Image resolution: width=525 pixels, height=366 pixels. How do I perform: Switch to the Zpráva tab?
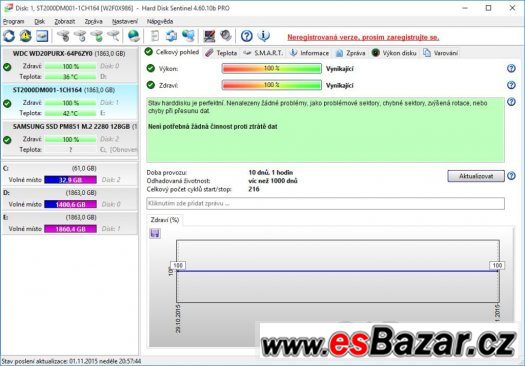351,53
